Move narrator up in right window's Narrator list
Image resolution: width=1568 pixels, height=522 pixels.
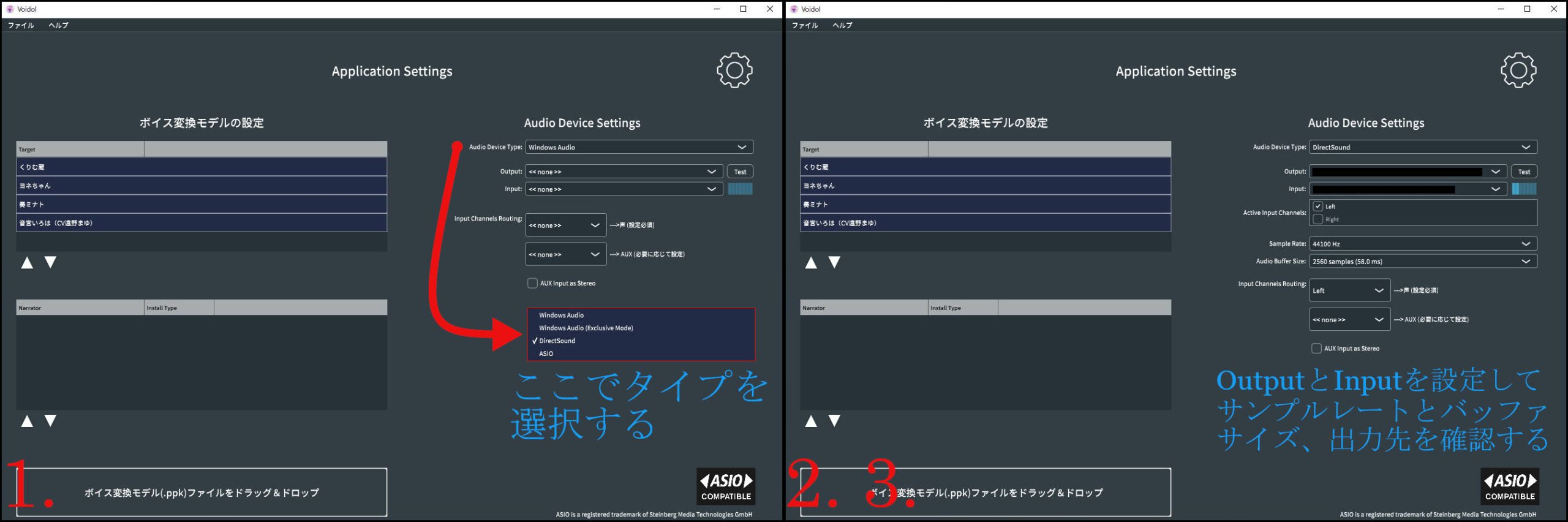coord(811,421)
